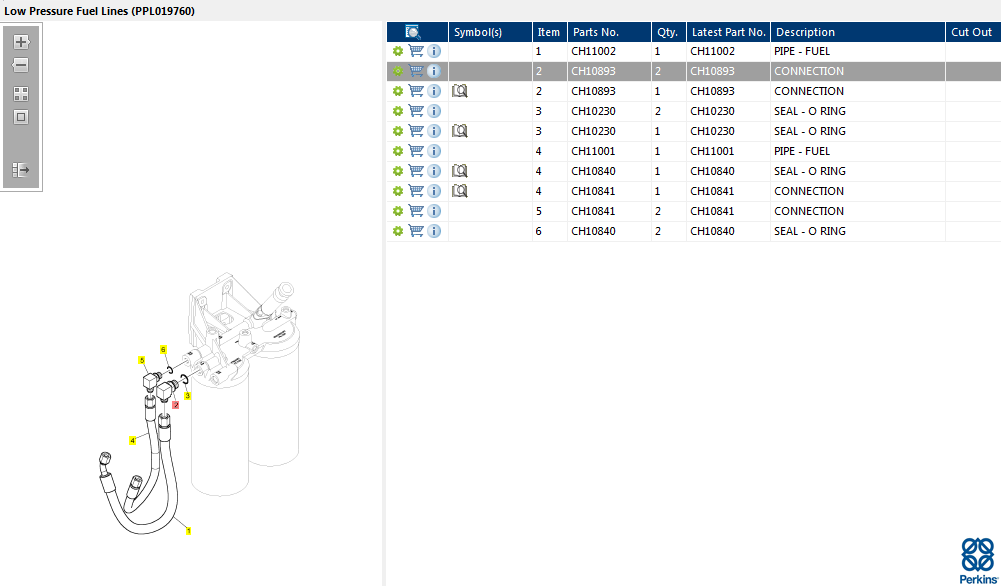Click the single-square fit icon in diagram toolbar
This screenshot has width=1001, height=586.
(21, 117)
